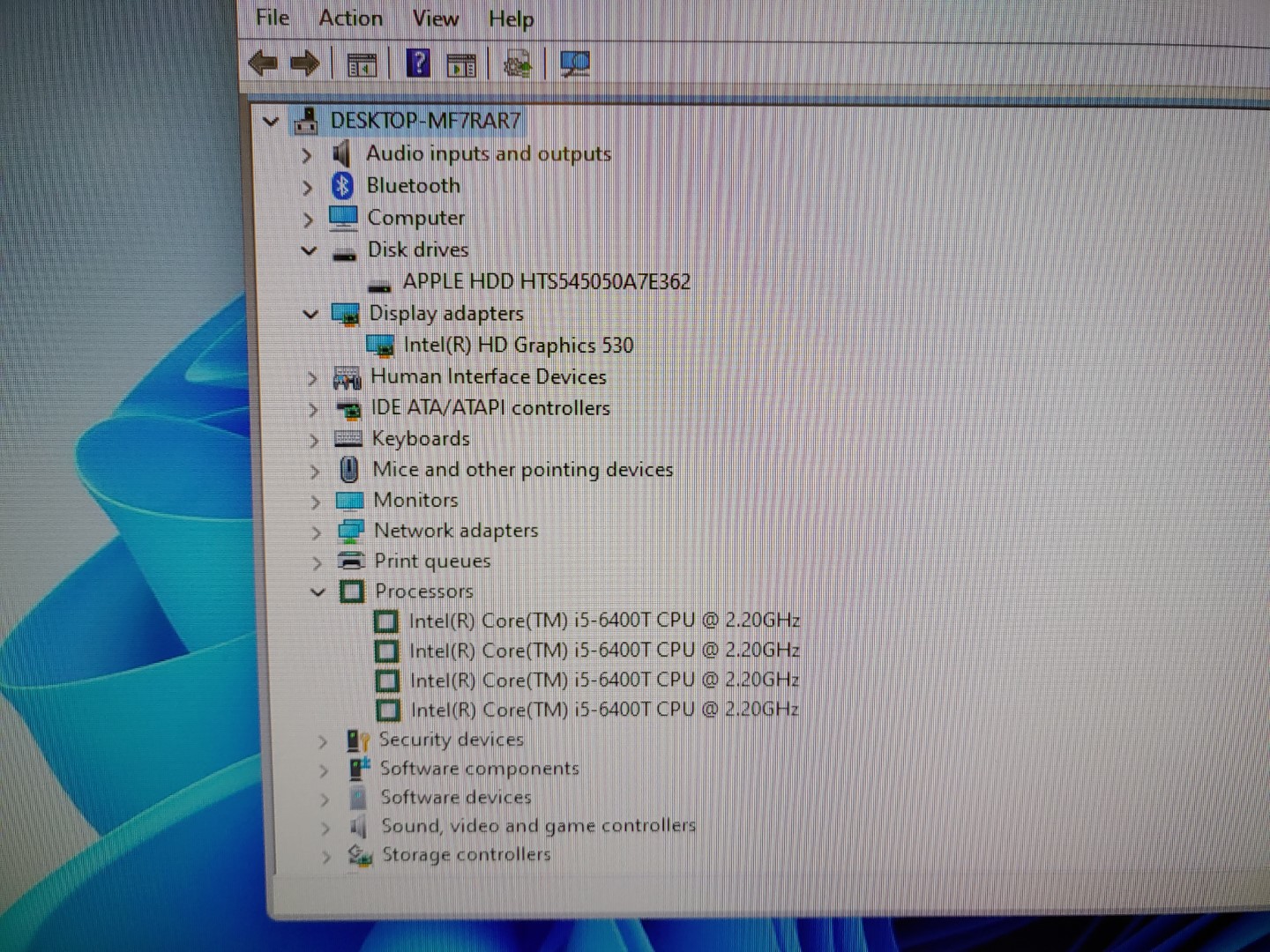Screen dimensions: 1270x952
Task: Click the chip icon next to Processors
Action: pos(352,591)
